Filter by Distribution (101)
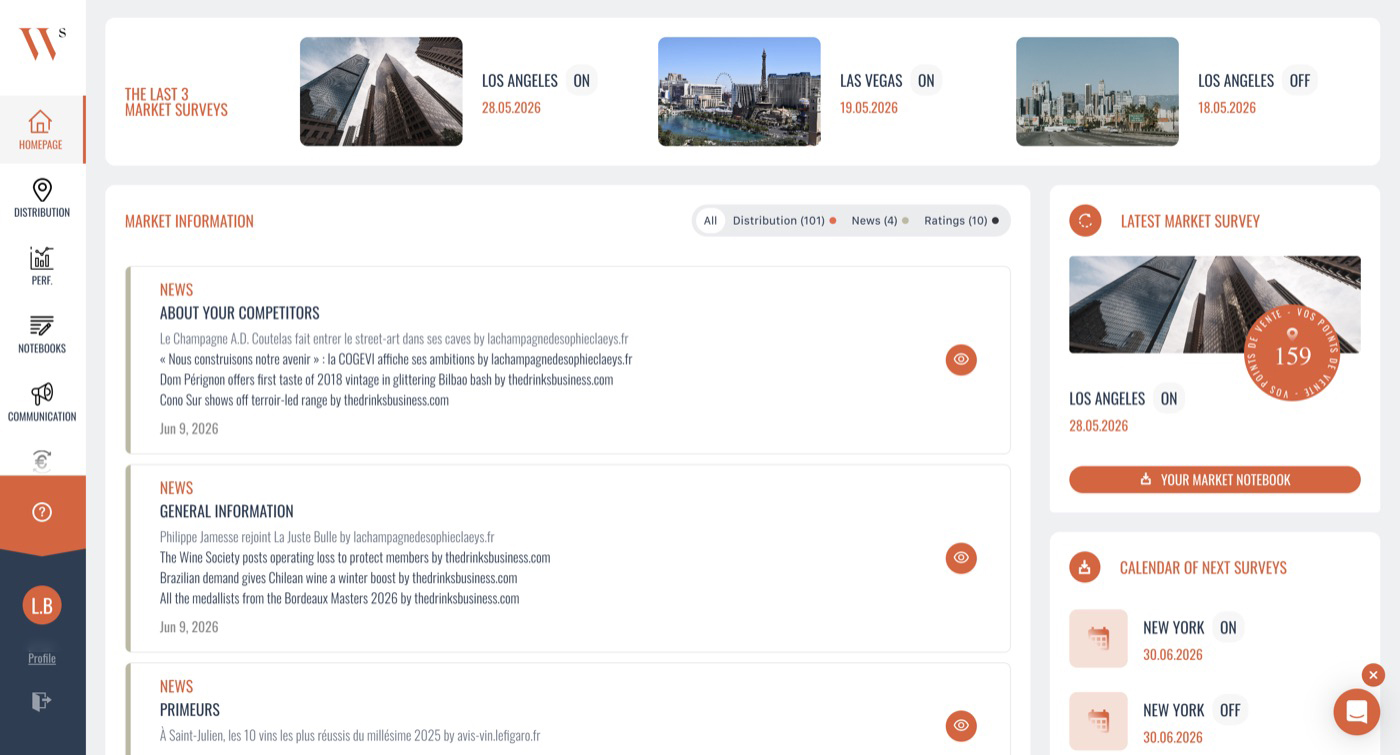The height and width of the screenshot is (755, 1400). pos(784,221)
